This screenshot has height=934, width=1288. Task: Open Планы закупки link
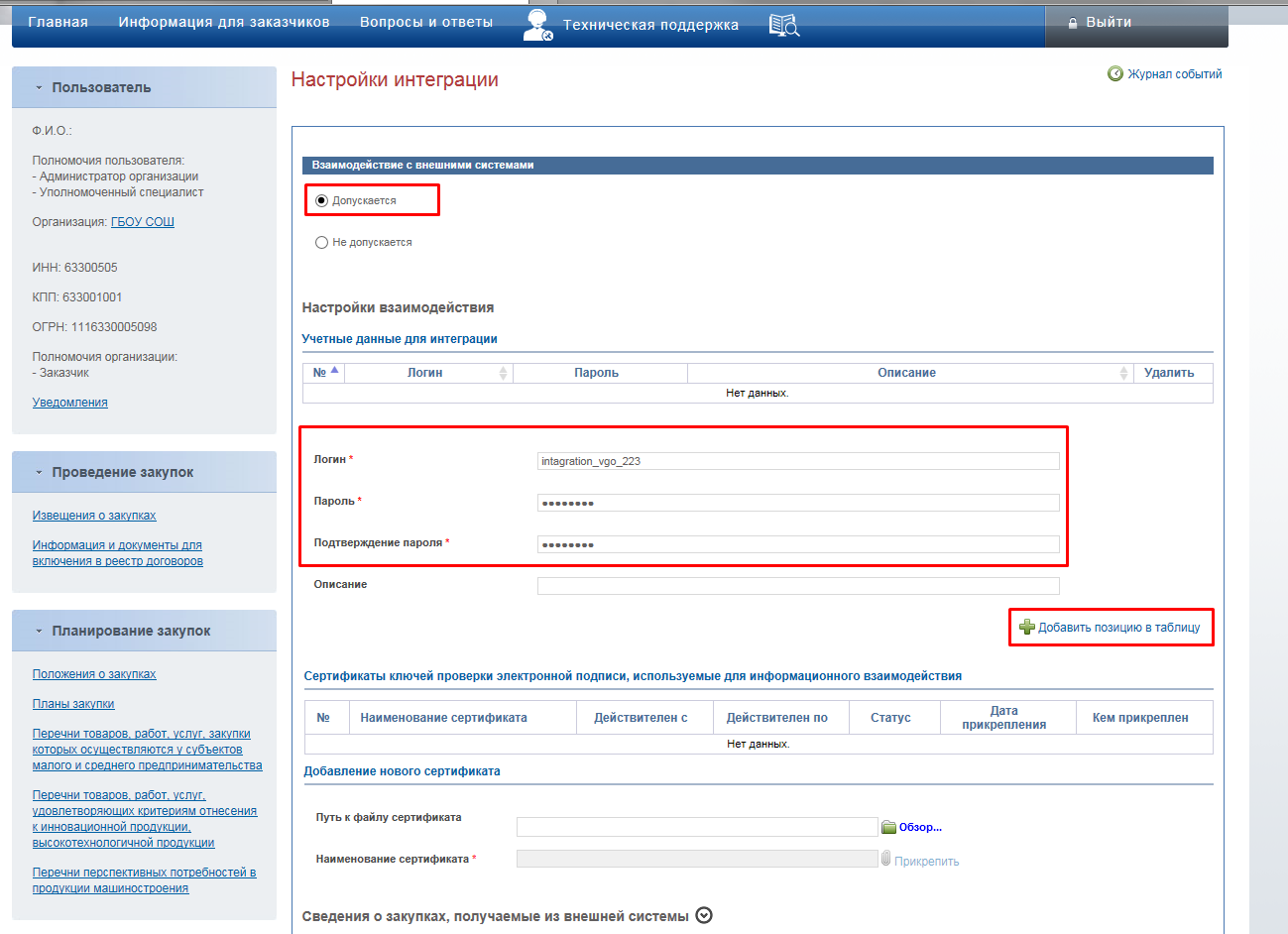click(73, 704)
